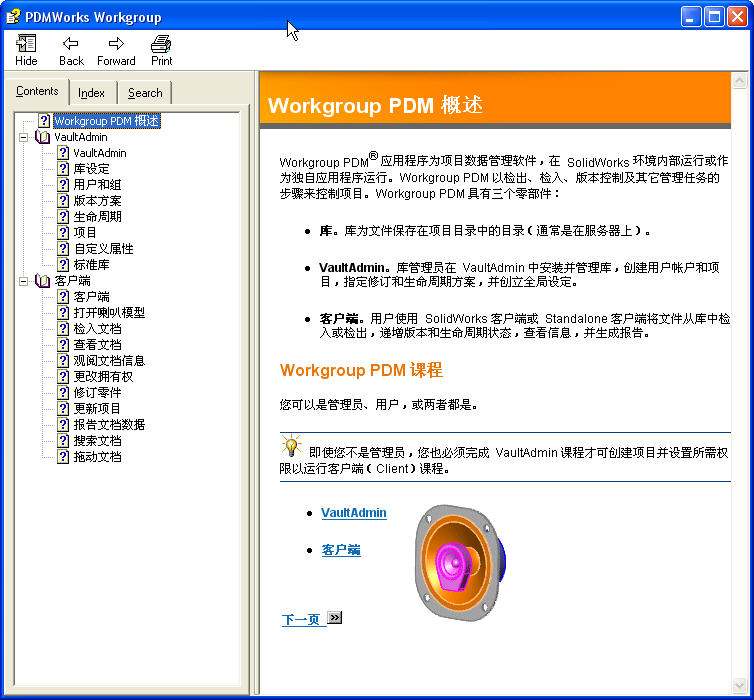
Task: Open the VaultAdmin topic page in tree
Action: pyautogui.click(x=100, y=153)
